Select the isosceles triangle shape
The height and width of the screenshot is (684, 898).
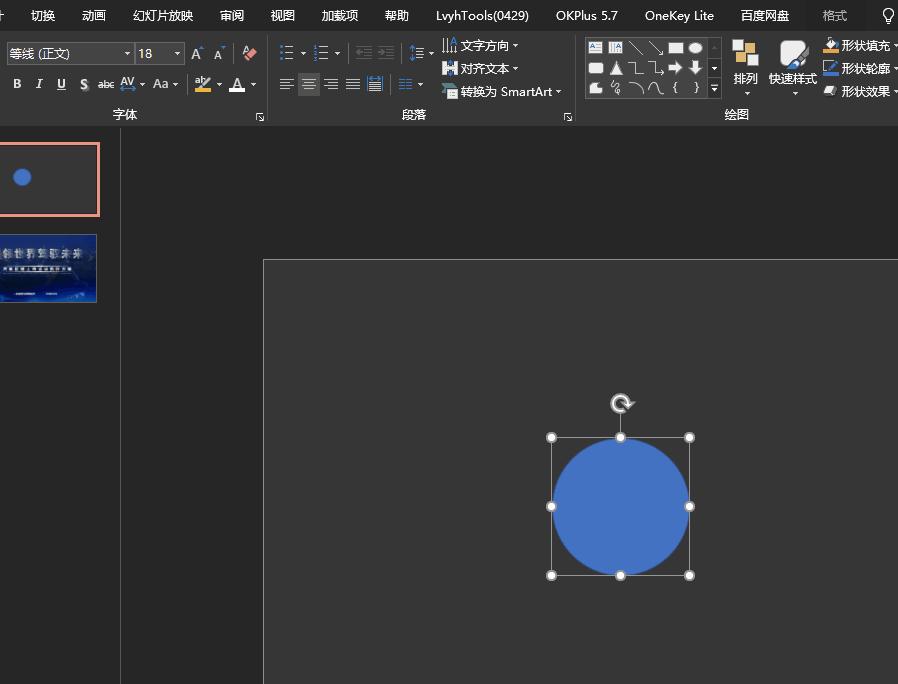616,68
